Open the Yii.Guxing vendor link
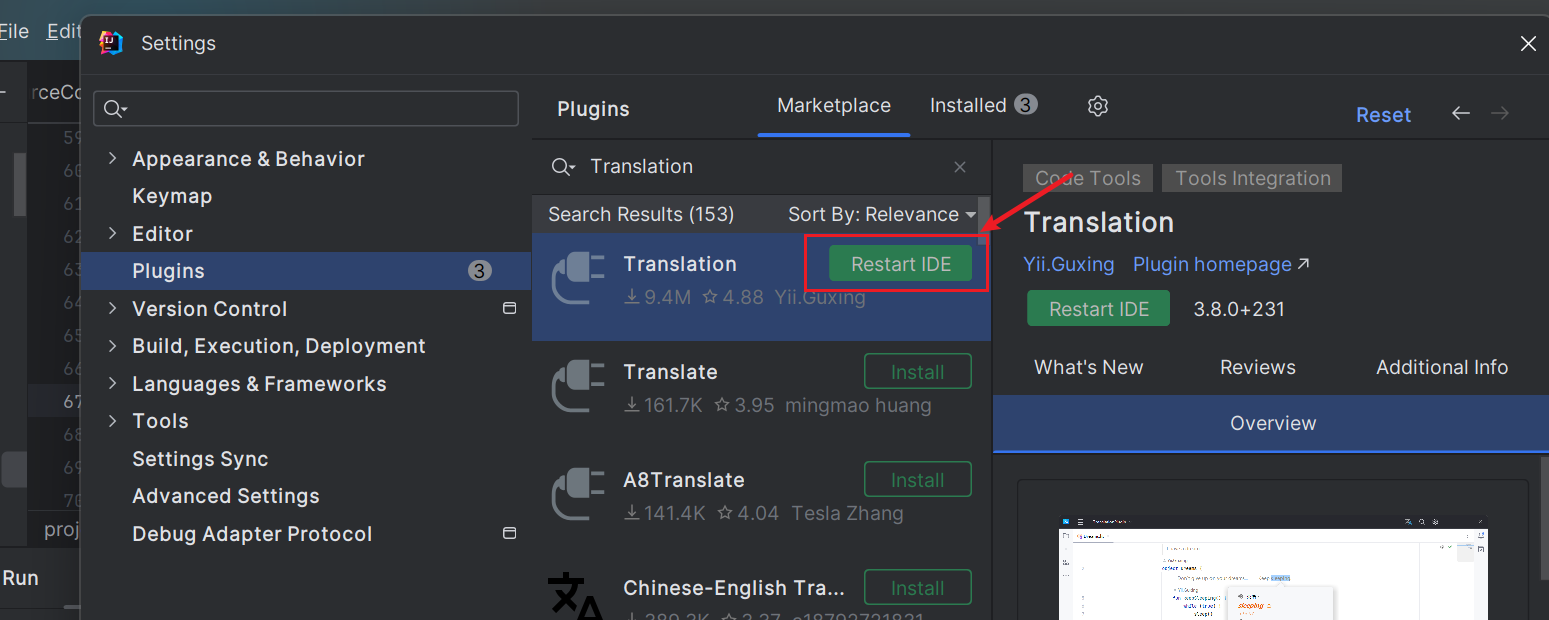 click(1068, 264)
